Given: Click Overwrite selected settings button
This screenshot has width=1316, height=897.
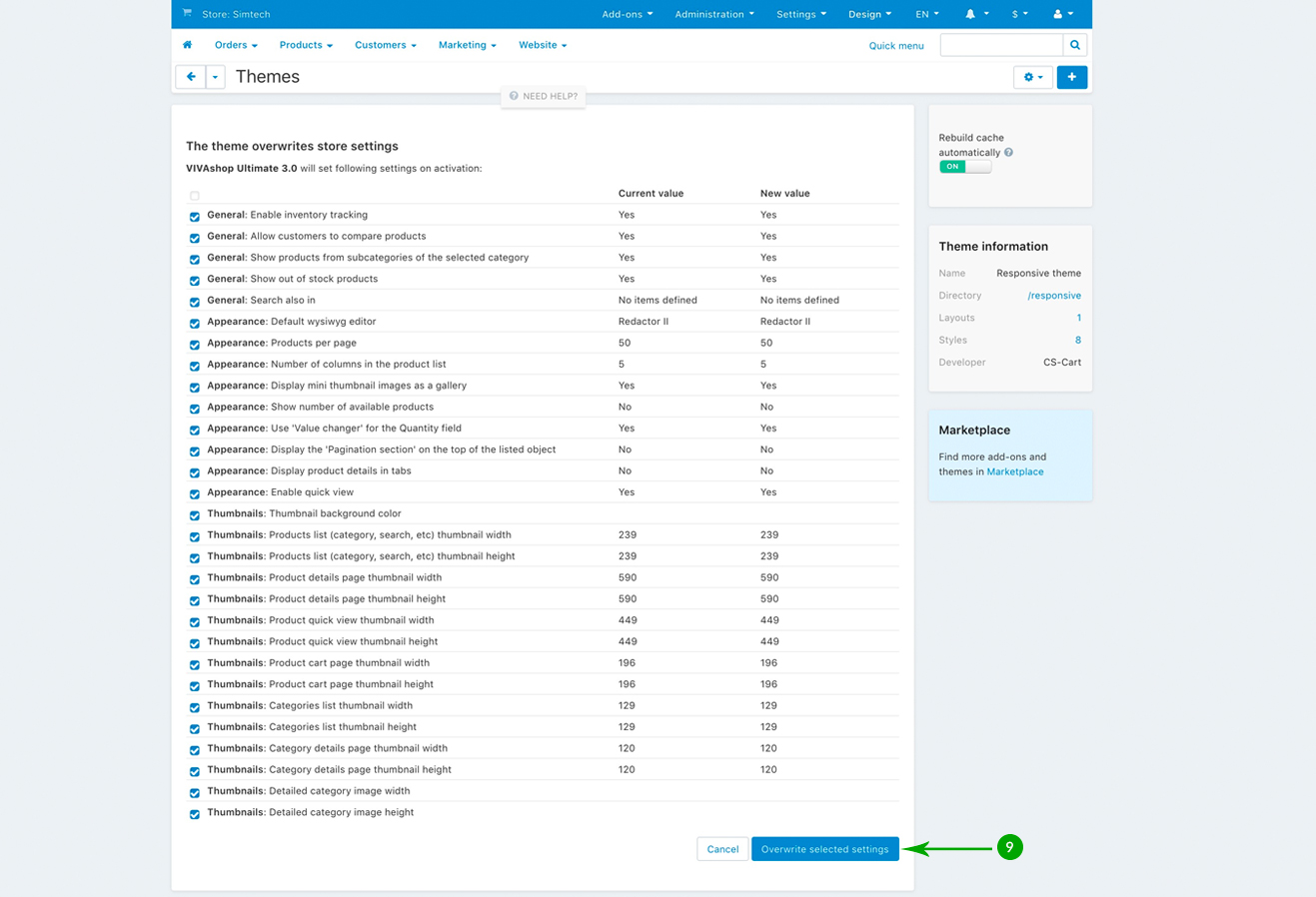Looking at the screenshot, I should (x=824, y=849).
